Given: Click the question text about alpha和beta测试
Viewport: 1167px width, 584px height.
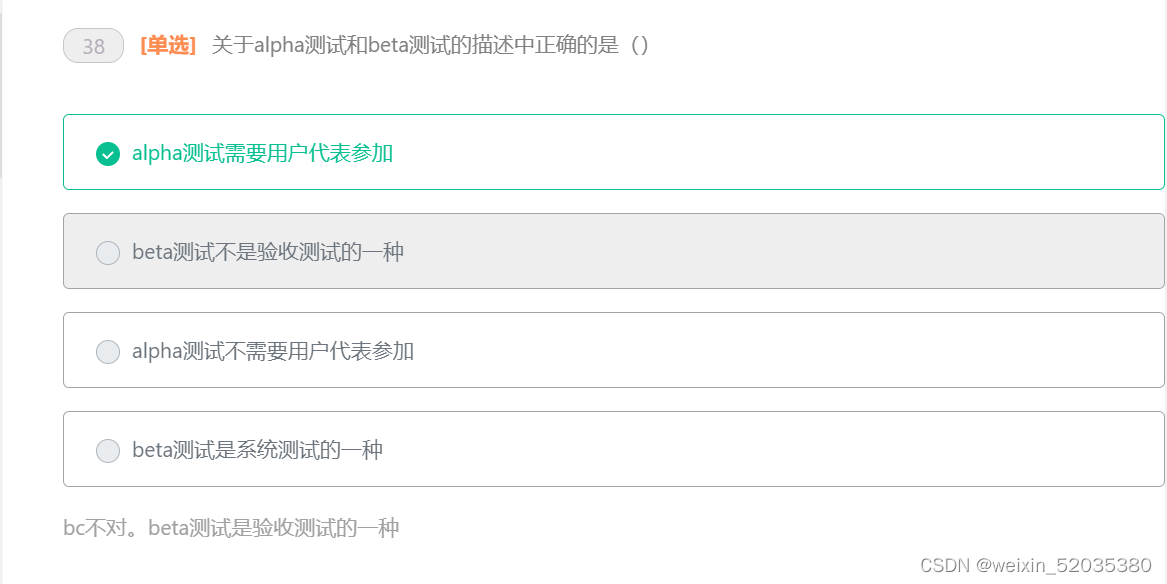Looking at the screenshot, I should [x=431, y=46].
